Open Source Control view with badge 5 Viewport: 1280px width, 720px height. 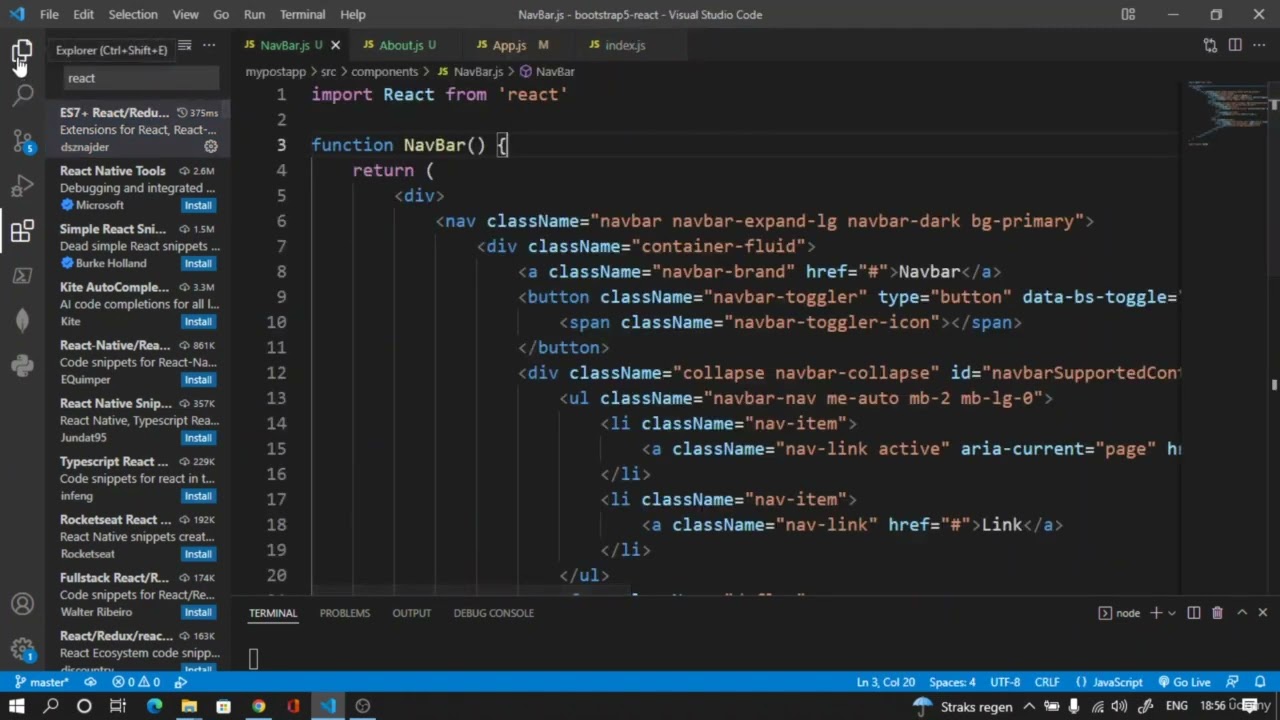click(x=22, y=140)
